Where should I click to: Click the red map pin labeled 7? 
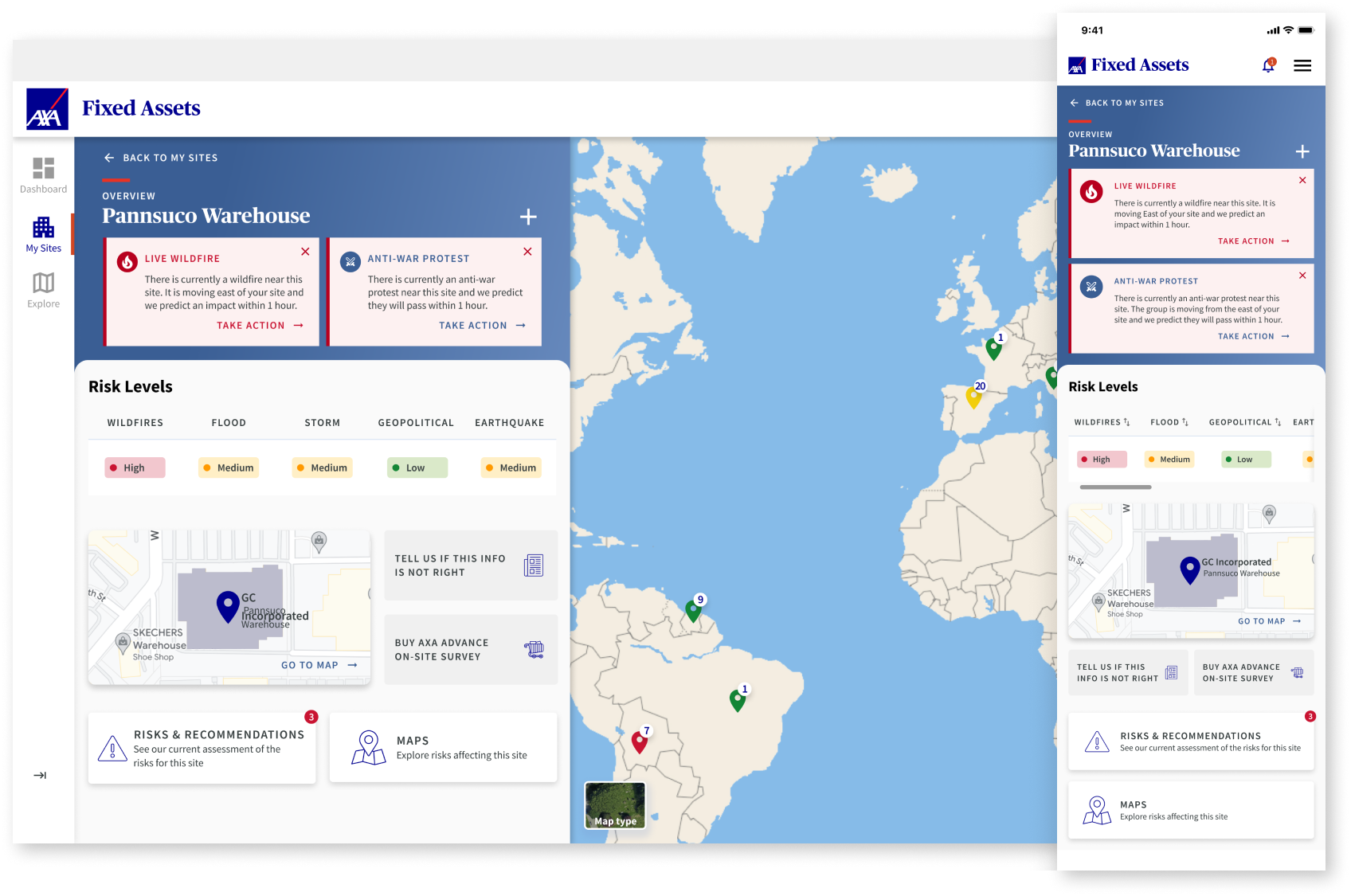[639, 742]
